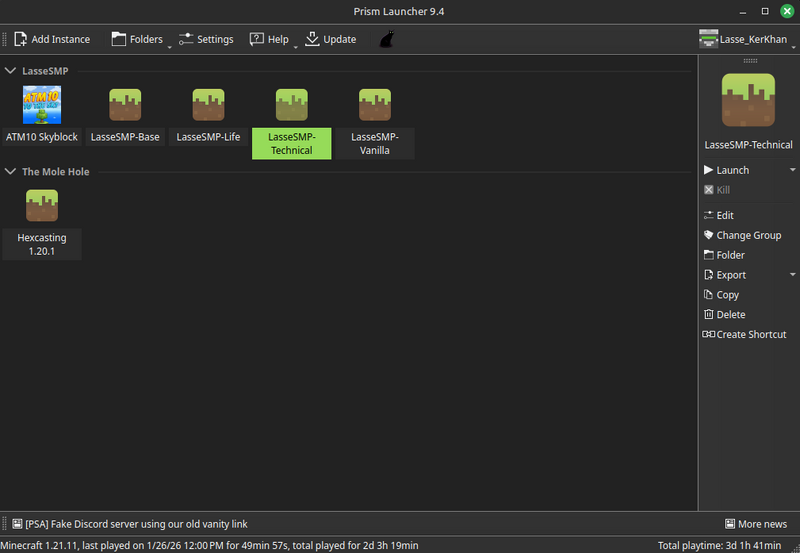This screenshot has width=800, height=553.
Task: Check for launcher Update
Action: click(x=330, y=40)
